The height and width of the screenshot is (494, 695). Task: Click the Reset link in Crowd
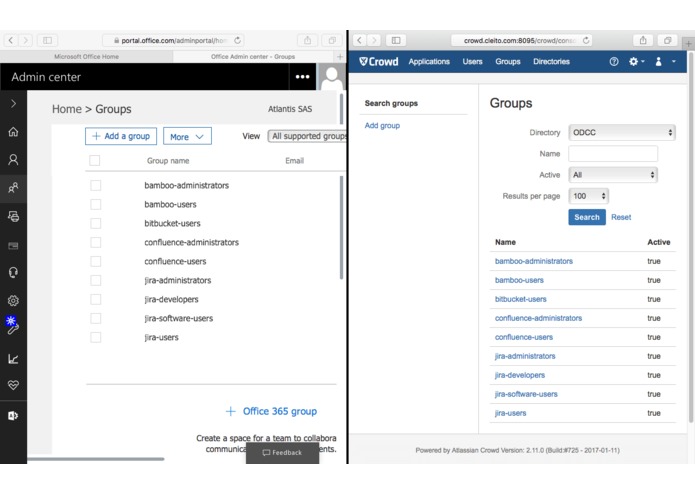(x=621, y=217)
